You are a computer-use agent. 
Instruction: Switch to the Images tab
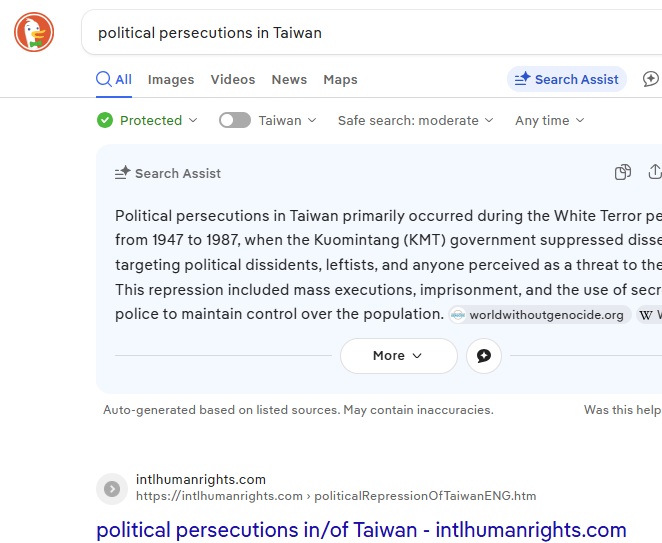click(171, 80)
